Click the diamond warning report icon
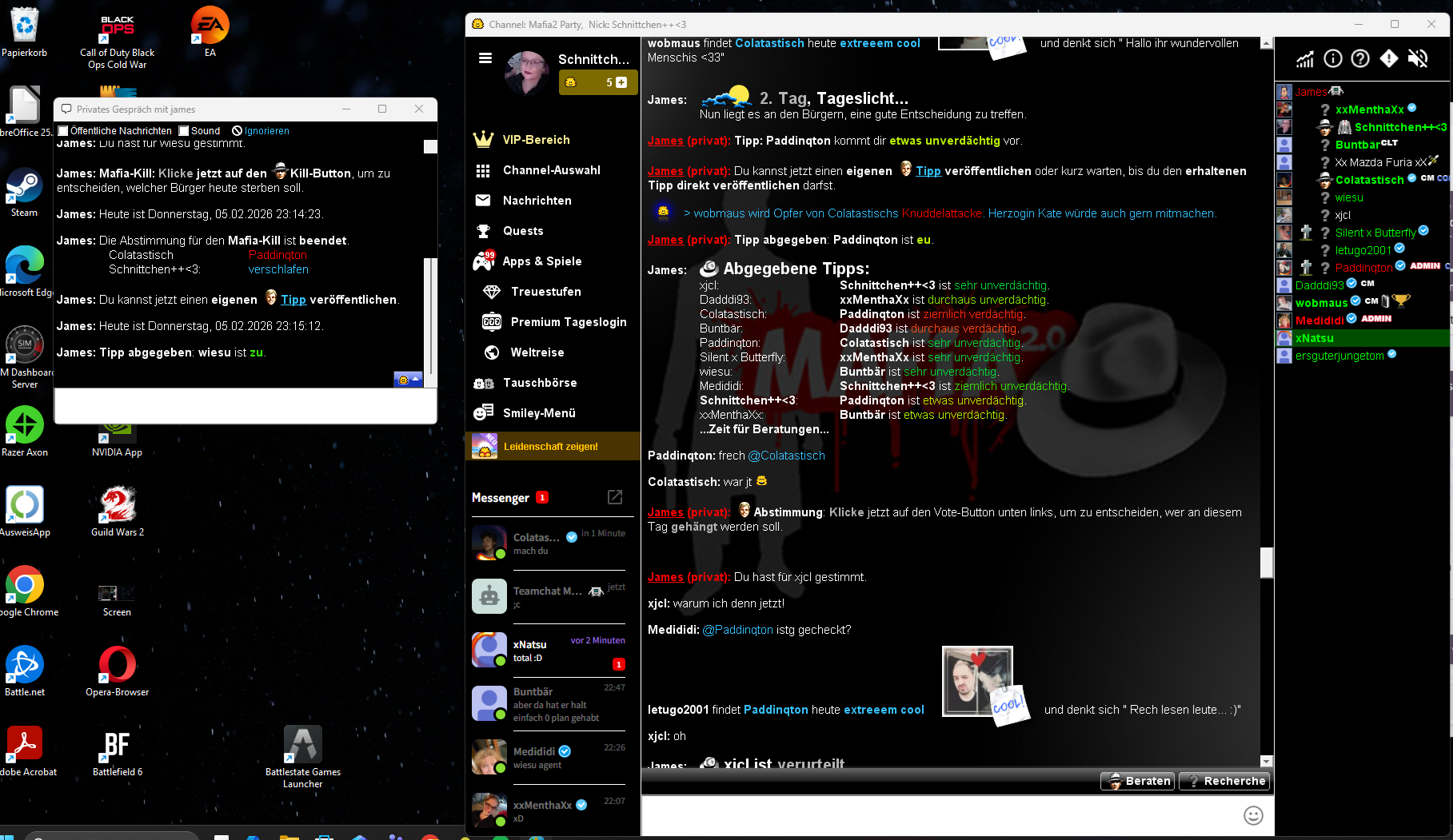This screenshot has width=1453, height=840. pyautogui.click(x=1389, y=58)
